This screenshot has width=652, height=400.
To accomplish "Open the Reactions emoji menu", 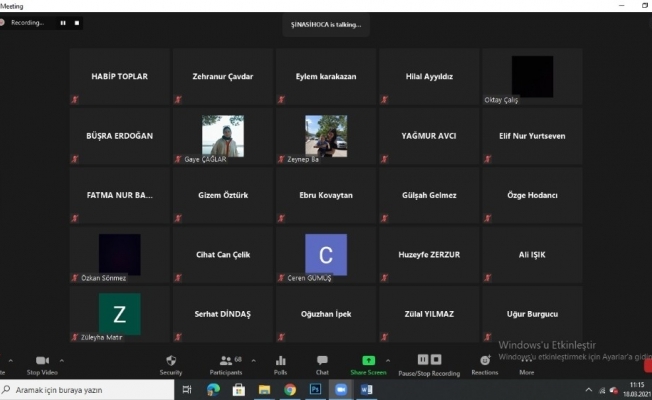I will (x=484, y=361).
